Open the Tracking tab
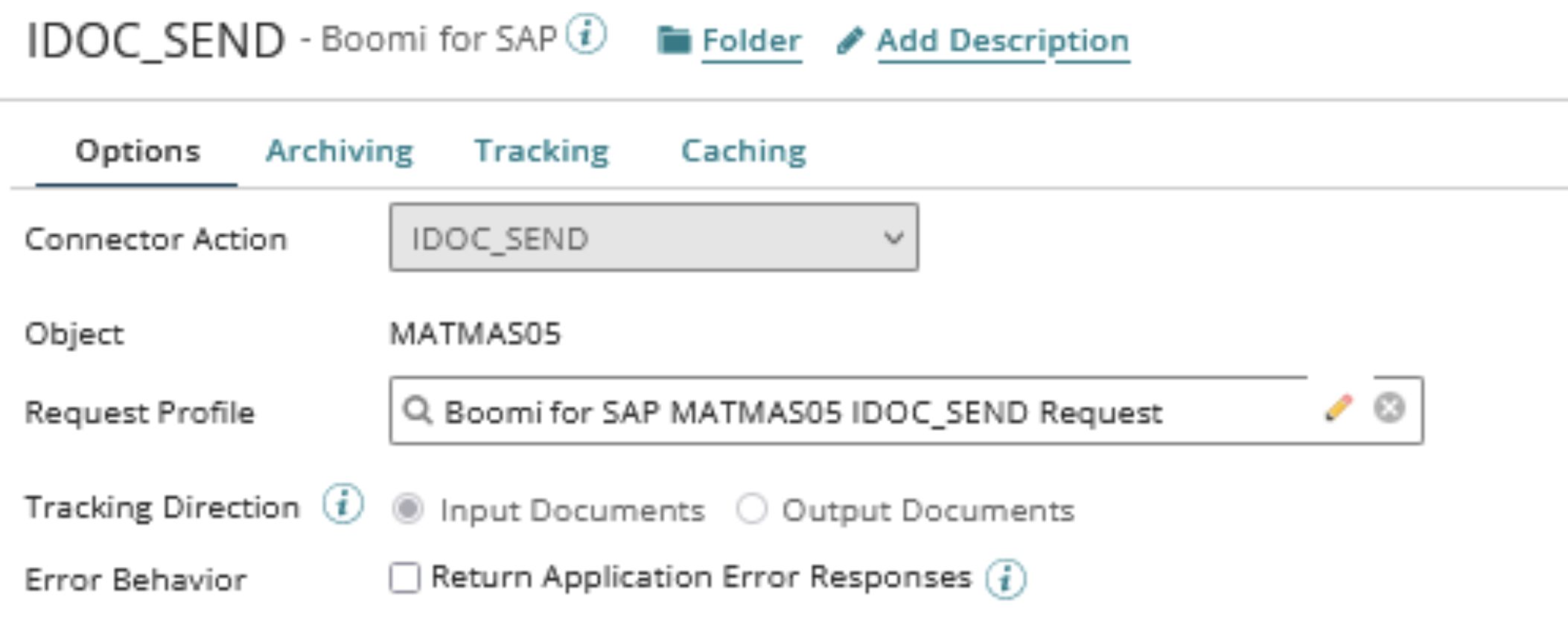 542,151
